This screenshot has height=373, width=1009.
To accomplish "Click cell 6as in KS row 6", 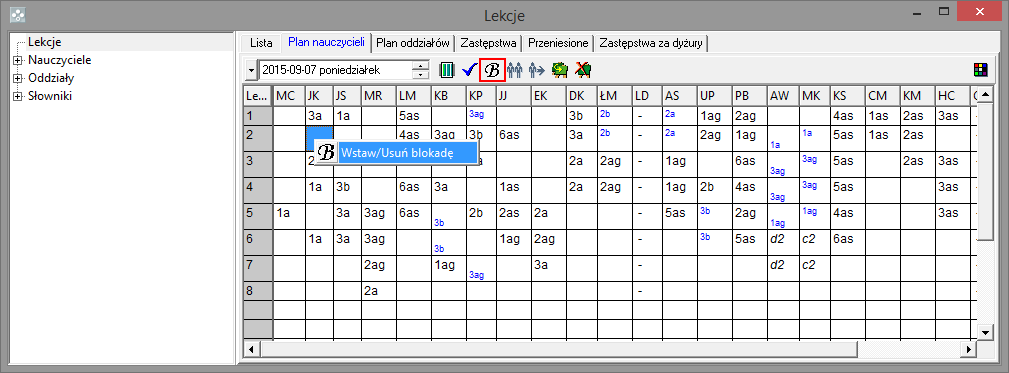I will [x=847, y=243].
